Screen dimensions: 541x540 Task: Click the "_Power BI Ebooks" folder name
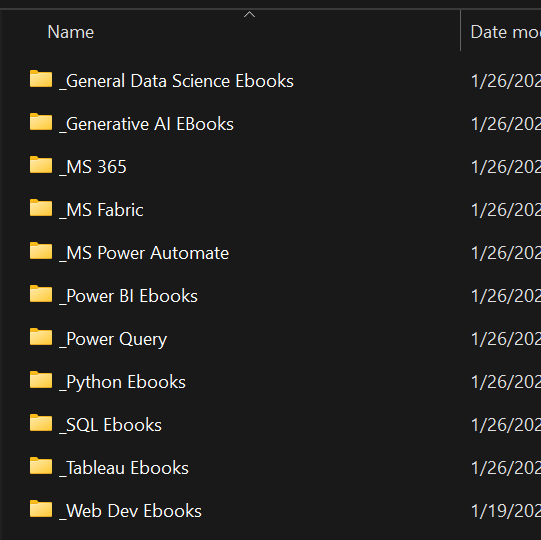(x=128, y=296)
